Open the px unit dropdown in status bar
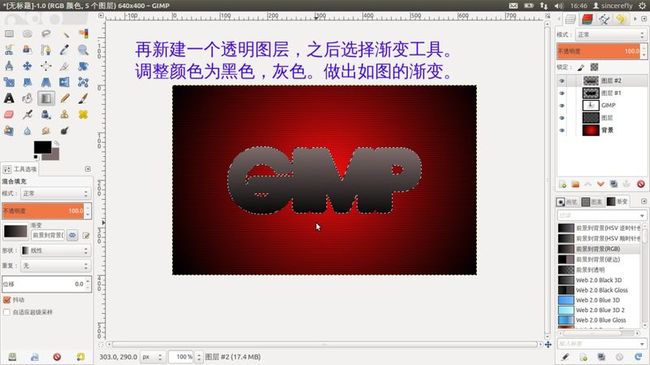Image resolution: width=650 pixels, height=365 pixels. tap(152, 357)
